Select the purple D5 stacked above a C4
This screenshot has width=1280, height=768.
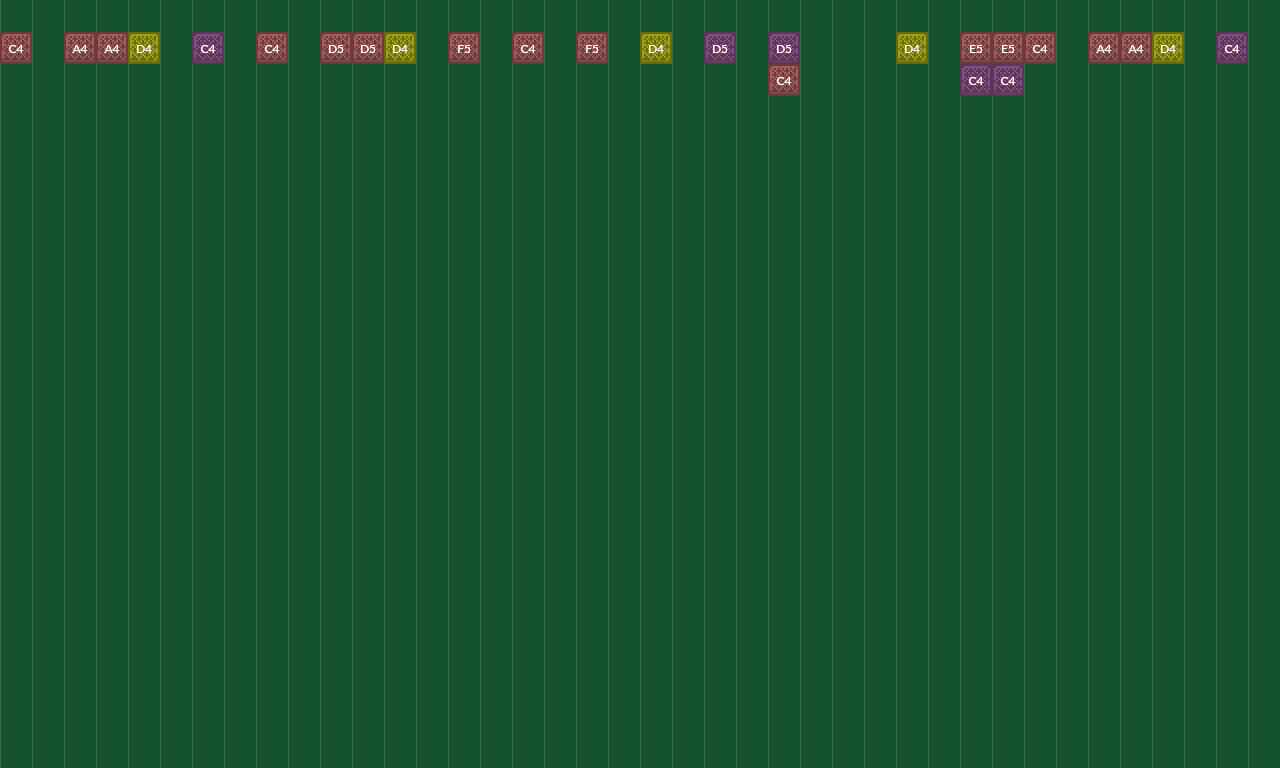[784, 48]
